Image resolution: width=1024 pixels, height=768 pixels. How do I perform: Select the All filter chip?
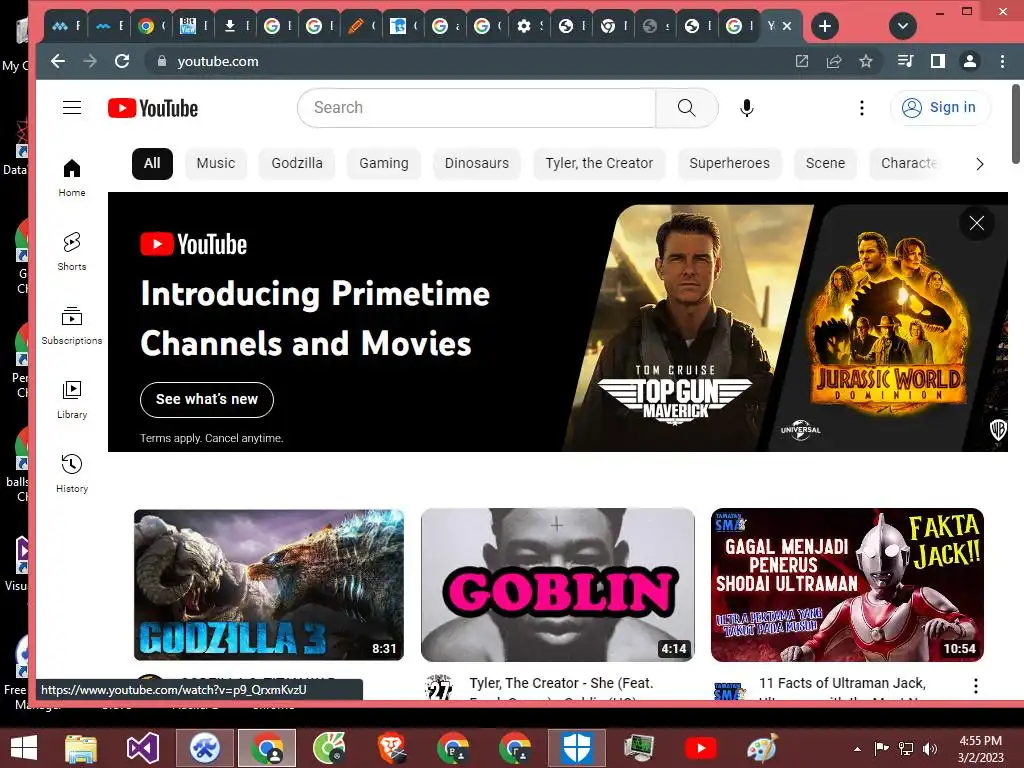(152, 163)
